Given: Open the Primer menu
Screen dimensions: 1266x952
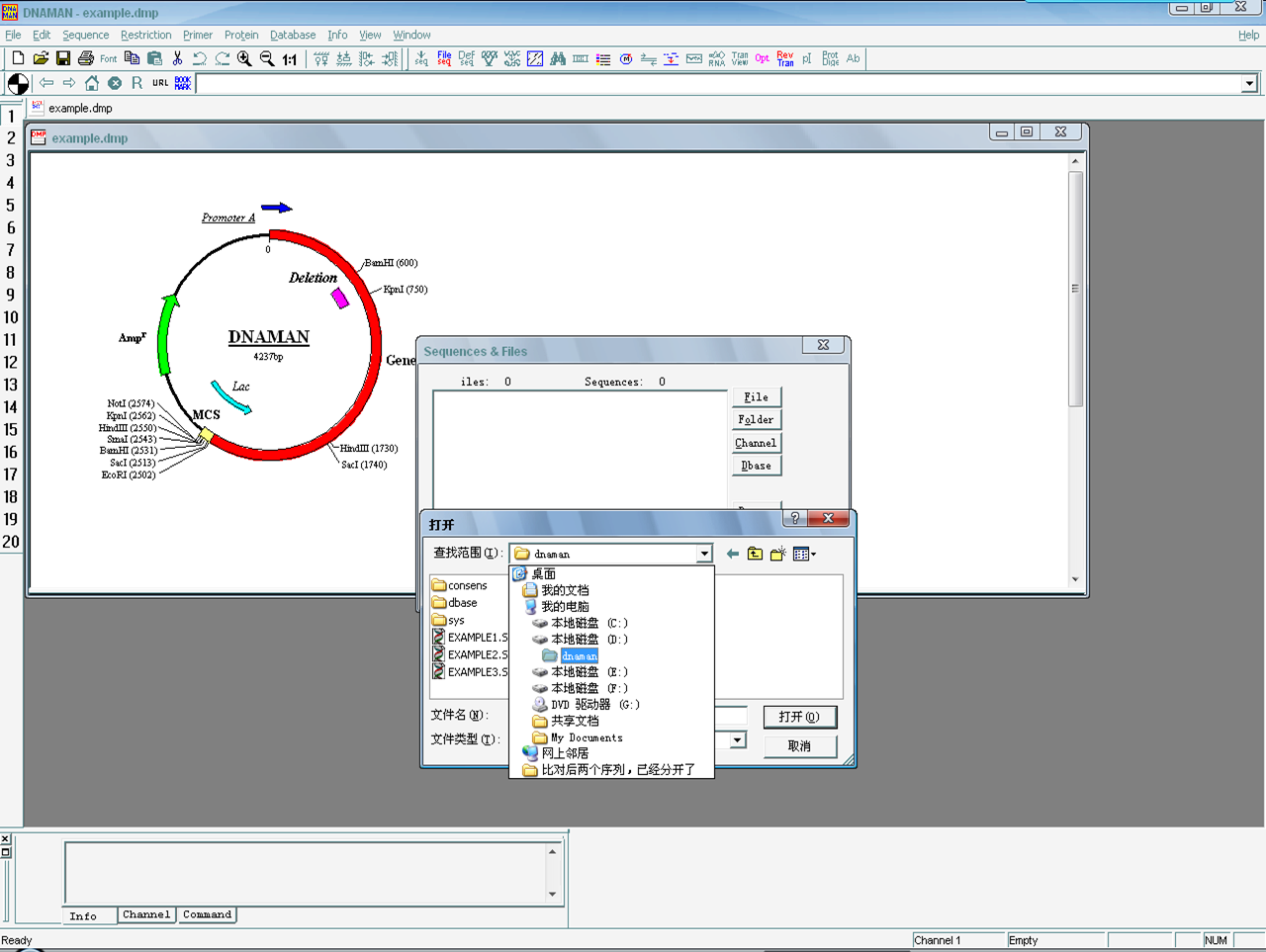Looking at the screenshot, I should [198, 35].
